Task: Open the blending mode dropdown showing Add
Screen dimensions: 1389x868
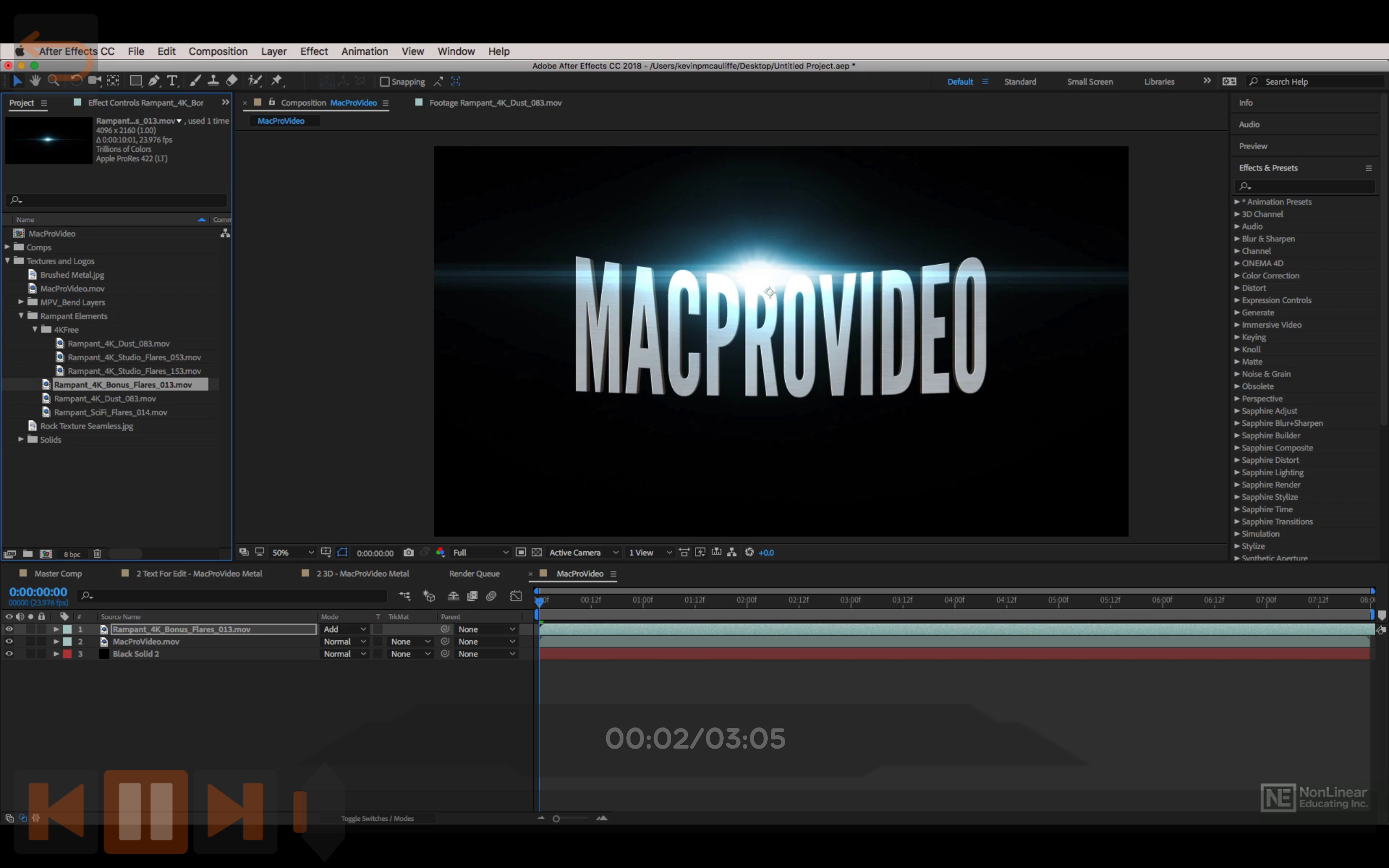Action: (x=345, y=629)
